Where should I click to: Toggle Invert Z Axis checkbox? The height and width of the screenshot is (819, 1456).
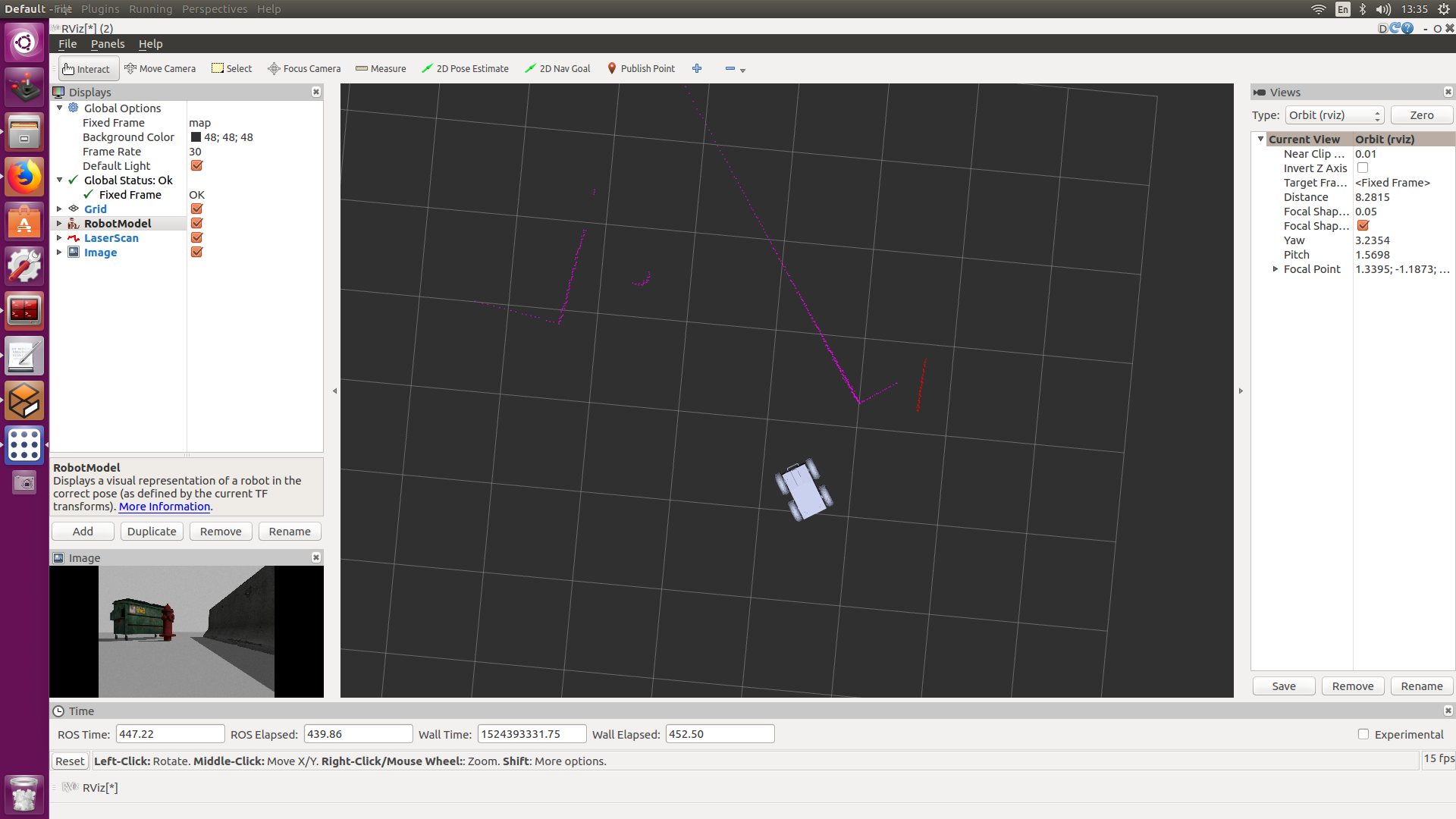[x=1363, y=168]
